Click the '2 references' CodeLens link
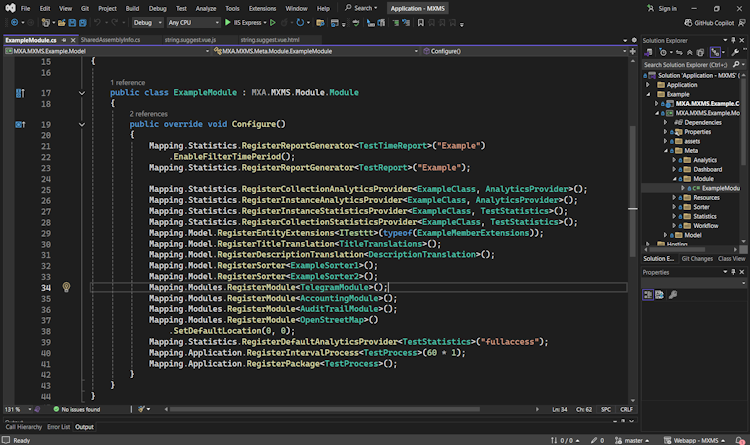Viewport: 750px width, 445px height. coord(148,114)
